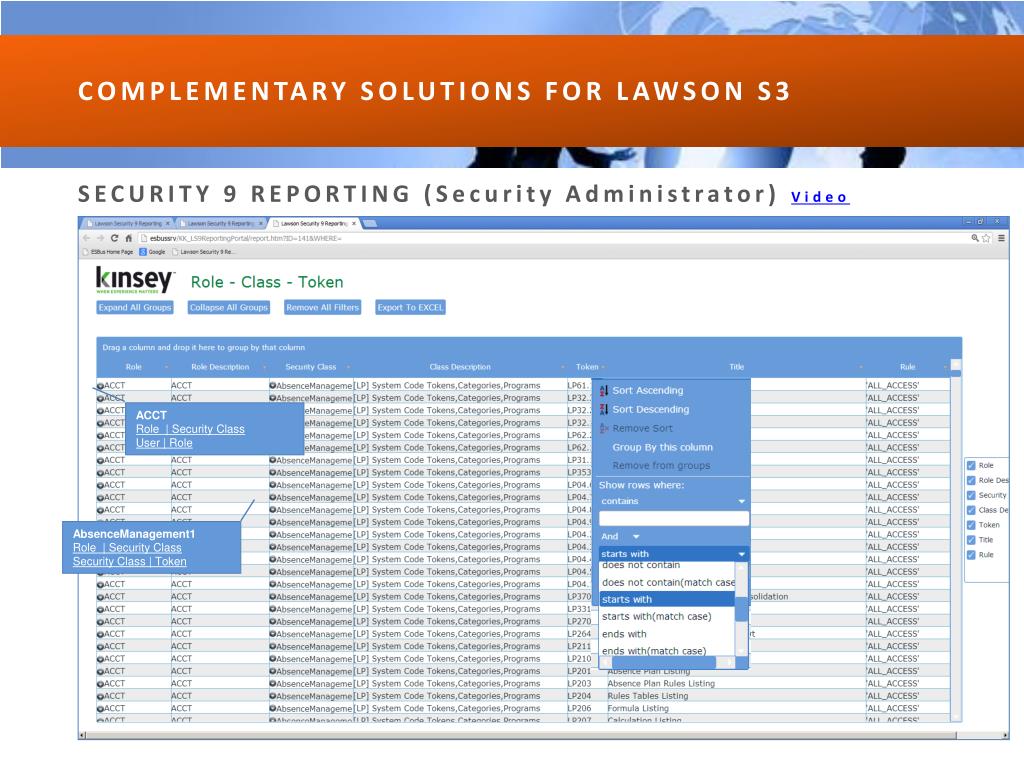
Task: Click the Kinsey logo
Action: tap(135, 280)
